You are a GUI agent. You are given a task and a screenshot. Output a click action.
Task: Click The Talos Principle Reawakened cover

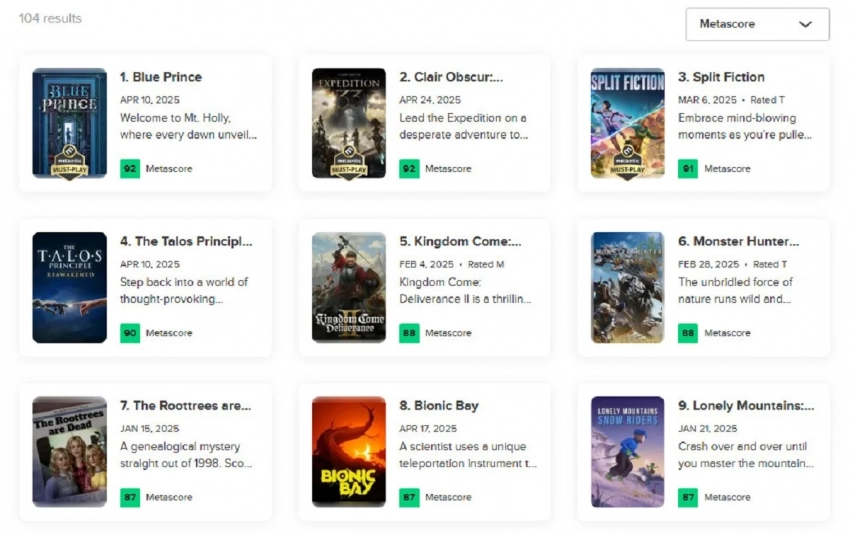pyautogui.click(x=69, y=287)
